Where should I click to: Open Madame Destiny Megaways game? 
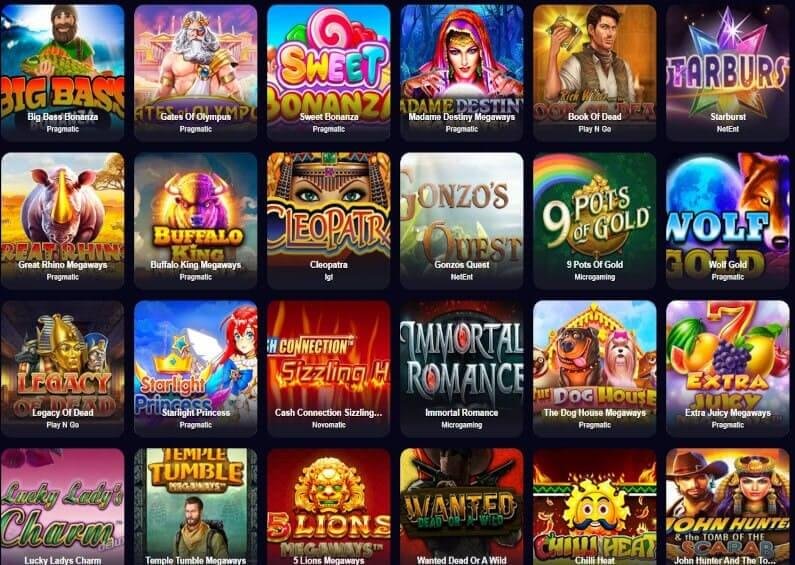461,73
